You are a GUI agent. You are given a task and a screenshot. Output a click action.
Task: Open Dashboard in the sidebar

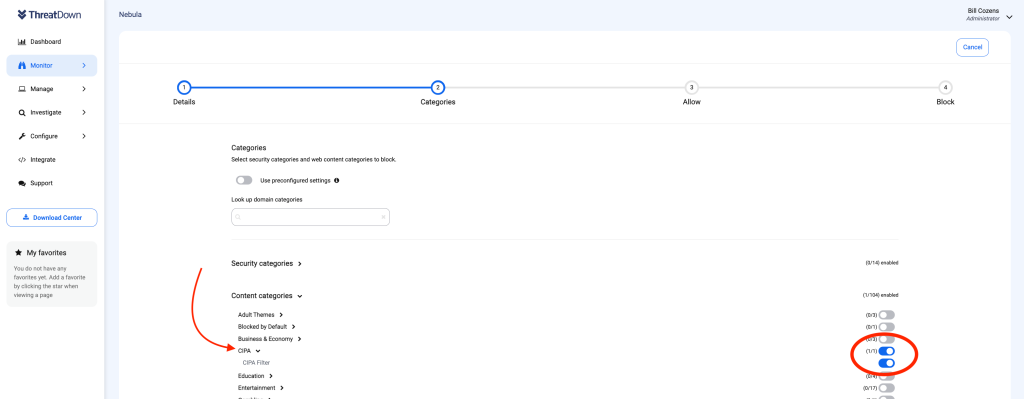pyautogui.click(x=46, y=42)
